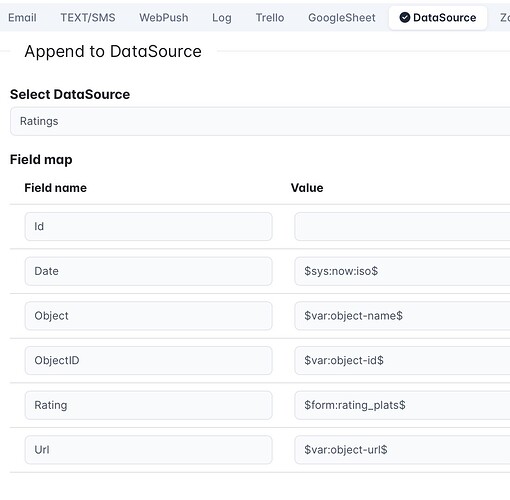Viewport: 510px width, 500px height.
Task: Focus the empty Id value field
Action: point(402,226)
